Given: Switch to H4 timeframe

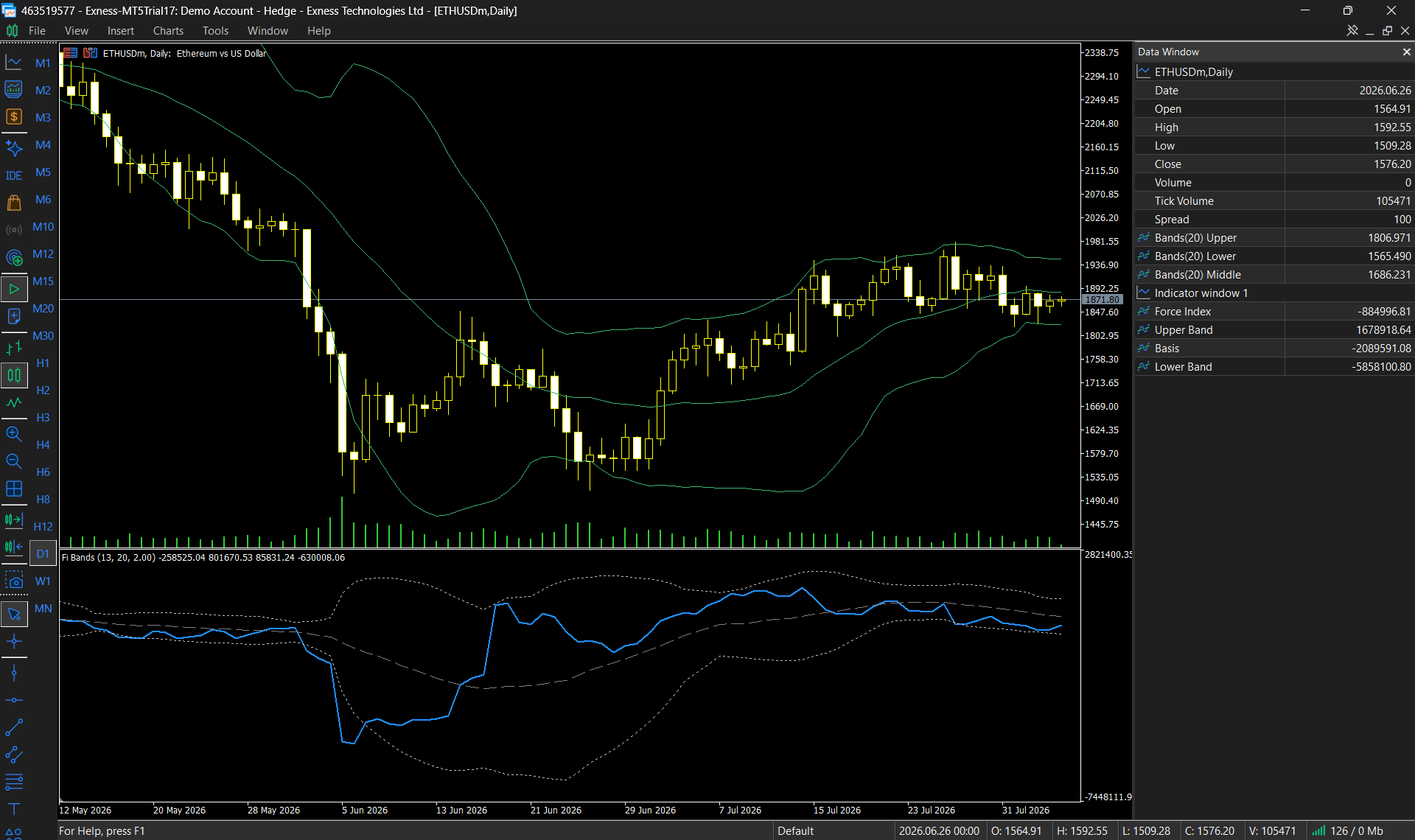Looking at the screenshot, I should [43, 445].
